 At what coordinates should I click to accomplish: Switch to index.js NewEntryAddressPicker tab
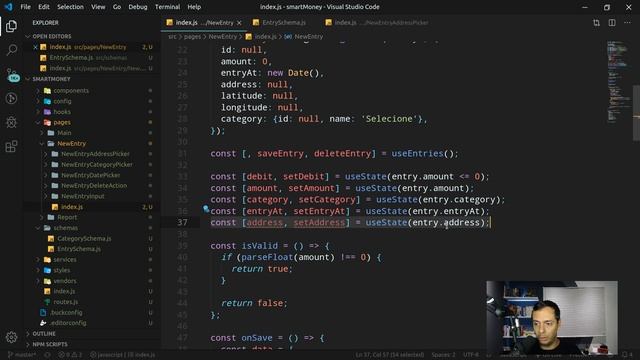[382, 23]
